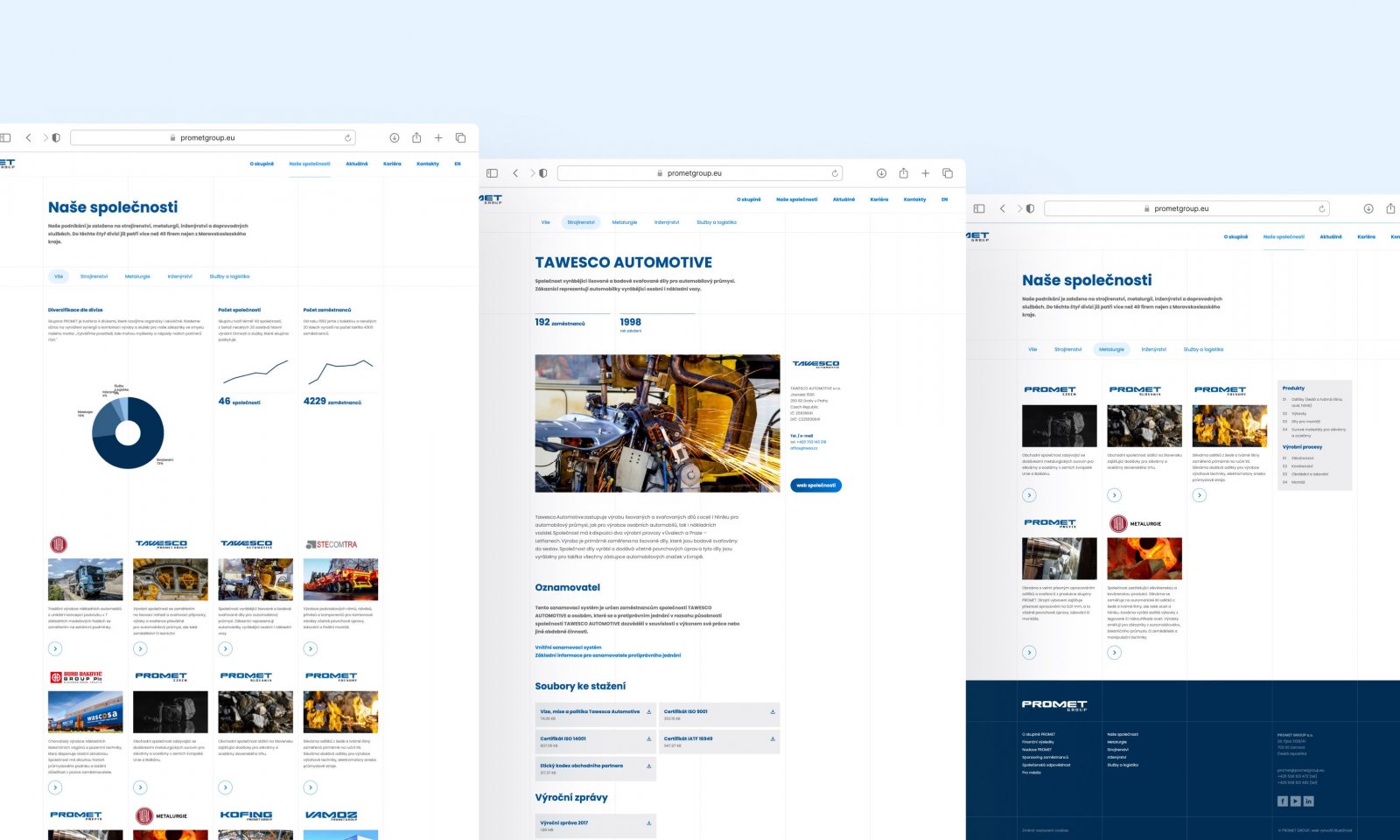
Task: Toggle sidebar in the right browser window
Action: (979, 208)
